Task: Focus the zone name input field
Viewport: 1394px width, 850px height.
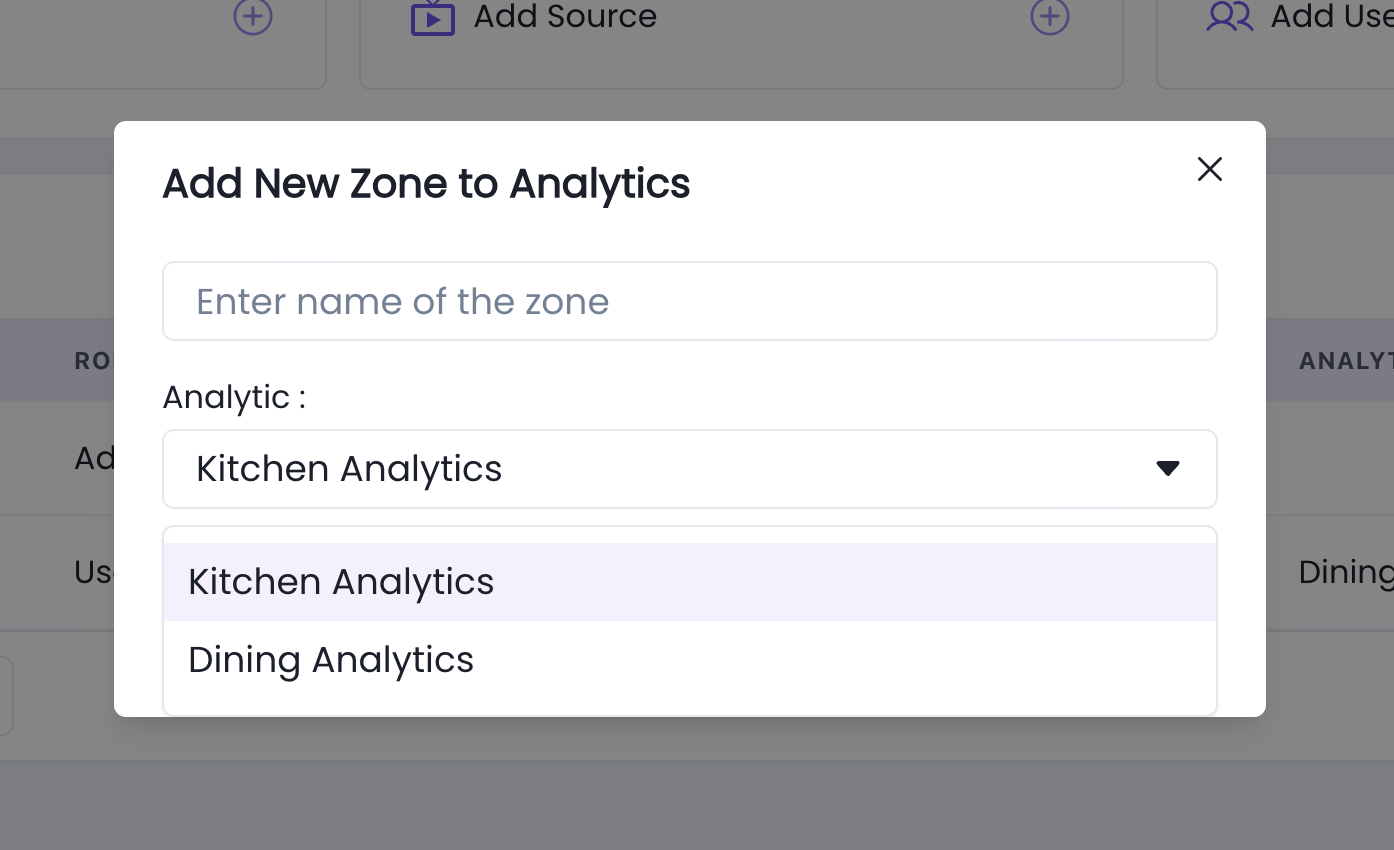Action: pyautogui.click(x=690, y=301)
